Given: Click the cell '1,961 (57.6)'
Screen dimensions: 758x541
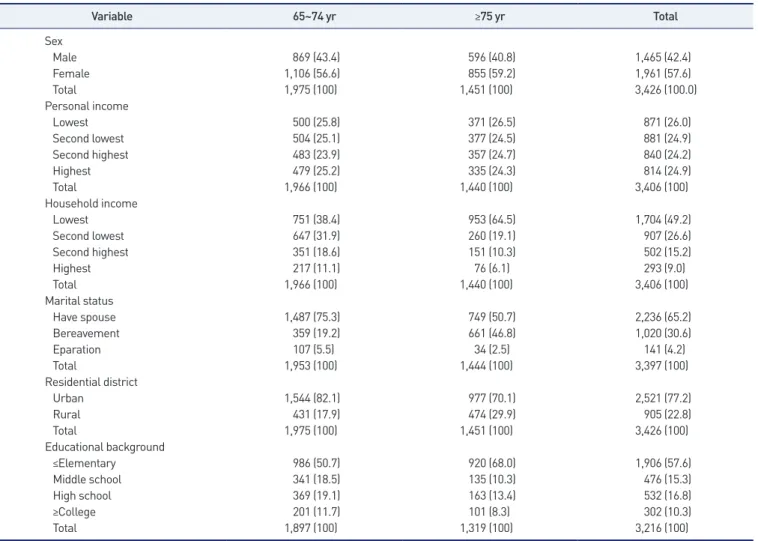Looking at the screenshot, I should coord(663,73).
